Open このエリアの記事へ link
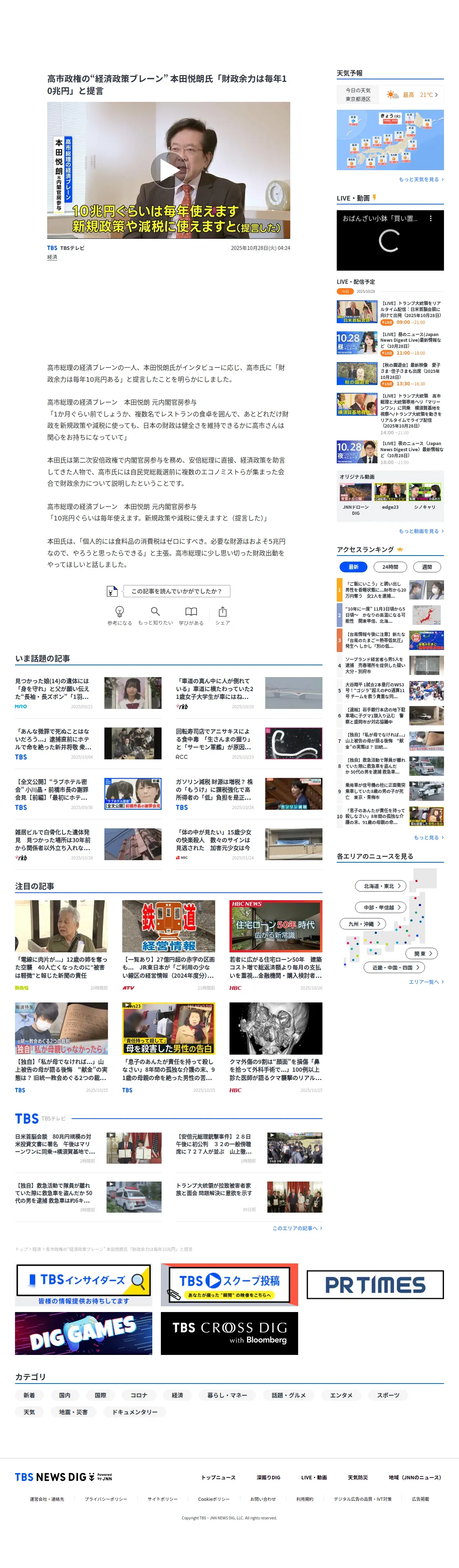Screen dimensions: 459x1568 coord(297,1228)
